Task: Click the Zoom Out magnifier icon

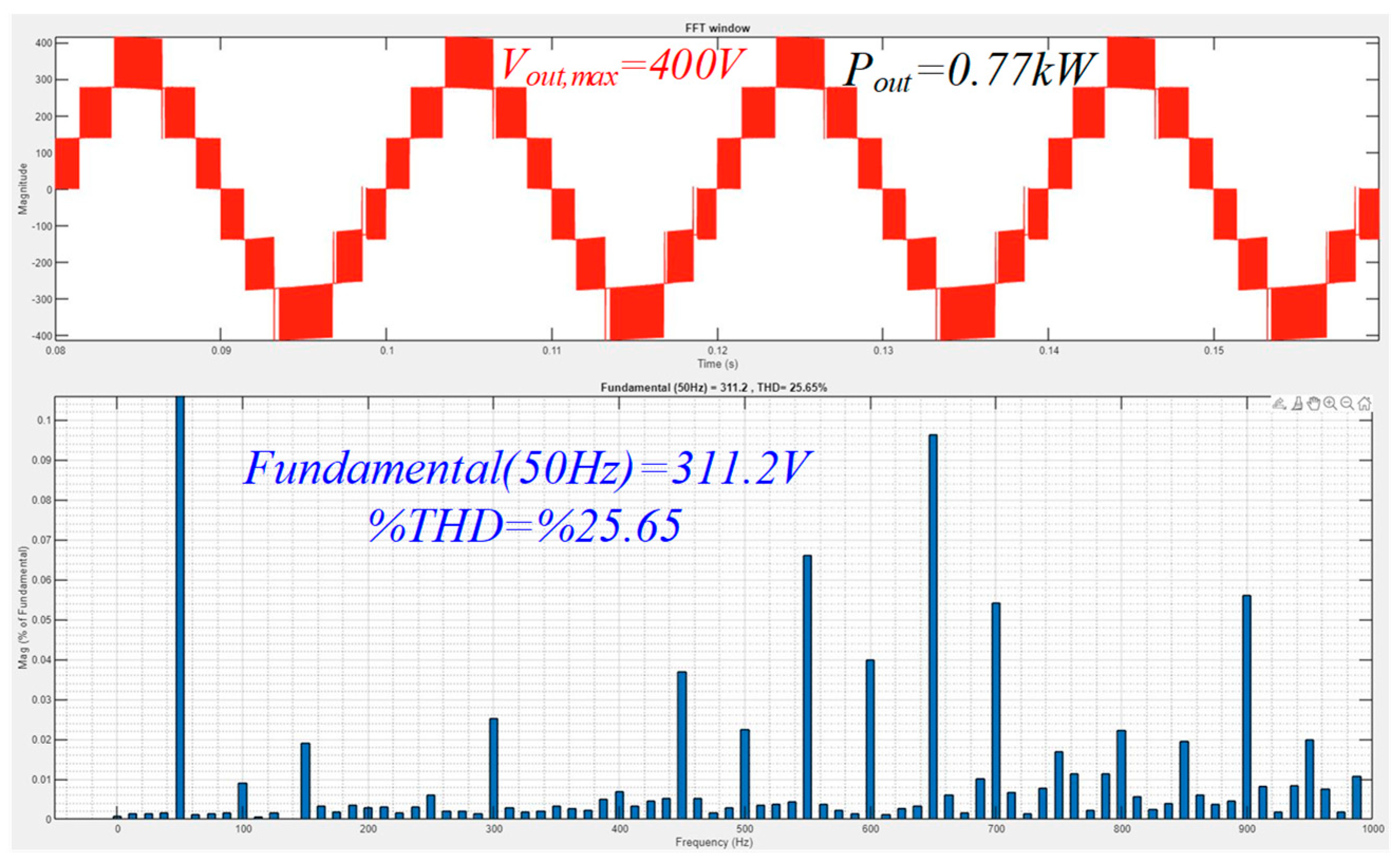Action: (x=1347, y=404)
